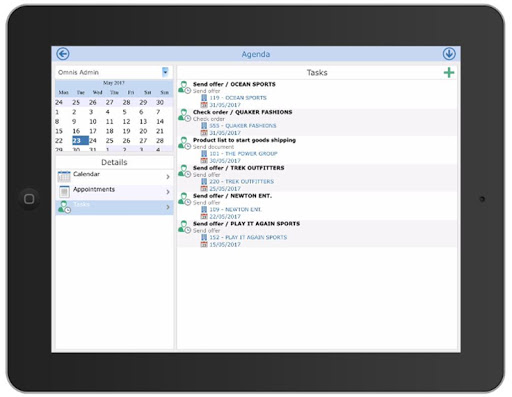Click building icon beside 555 - QUAKER FASHIONS
Image resolution: width=512 pixels, height=397 pixels.
pyautogui.click(x=204, y=126)
